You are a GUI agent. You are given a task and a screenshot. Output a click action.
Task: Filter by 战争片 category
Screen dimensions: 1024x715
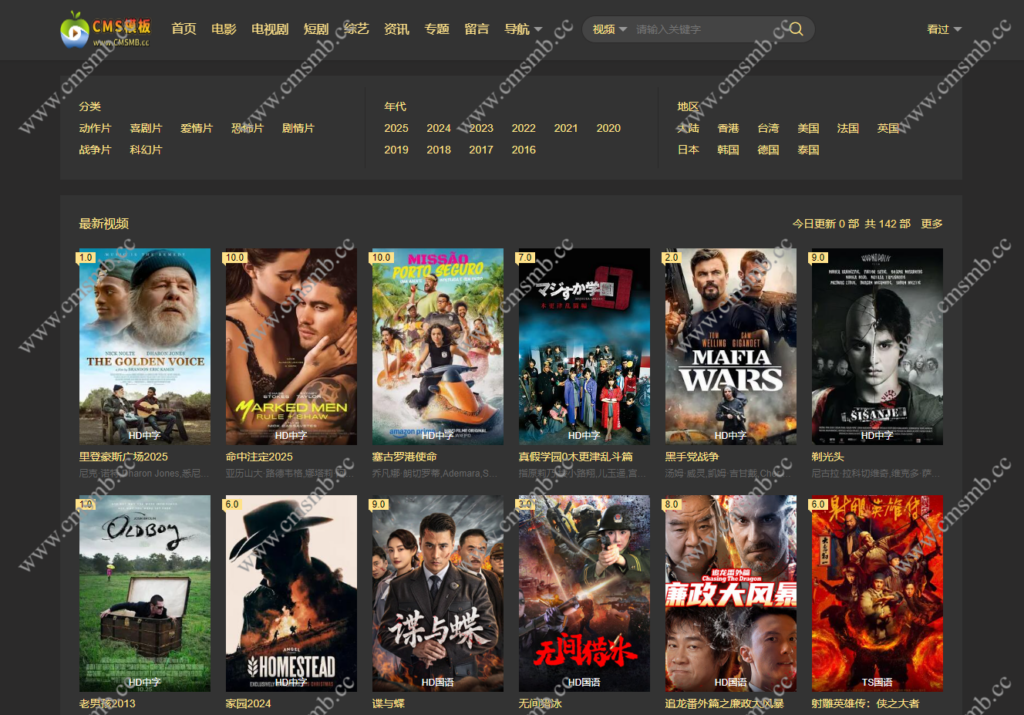(x=95, y=150)
